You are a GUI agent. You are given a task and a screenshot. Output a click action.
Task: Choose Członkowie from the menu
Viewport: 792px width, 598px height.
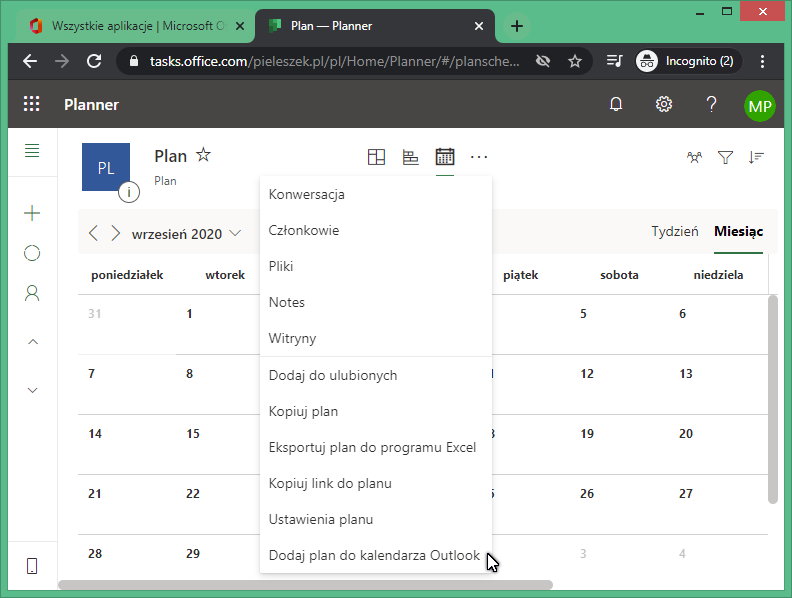pos(376,230)
